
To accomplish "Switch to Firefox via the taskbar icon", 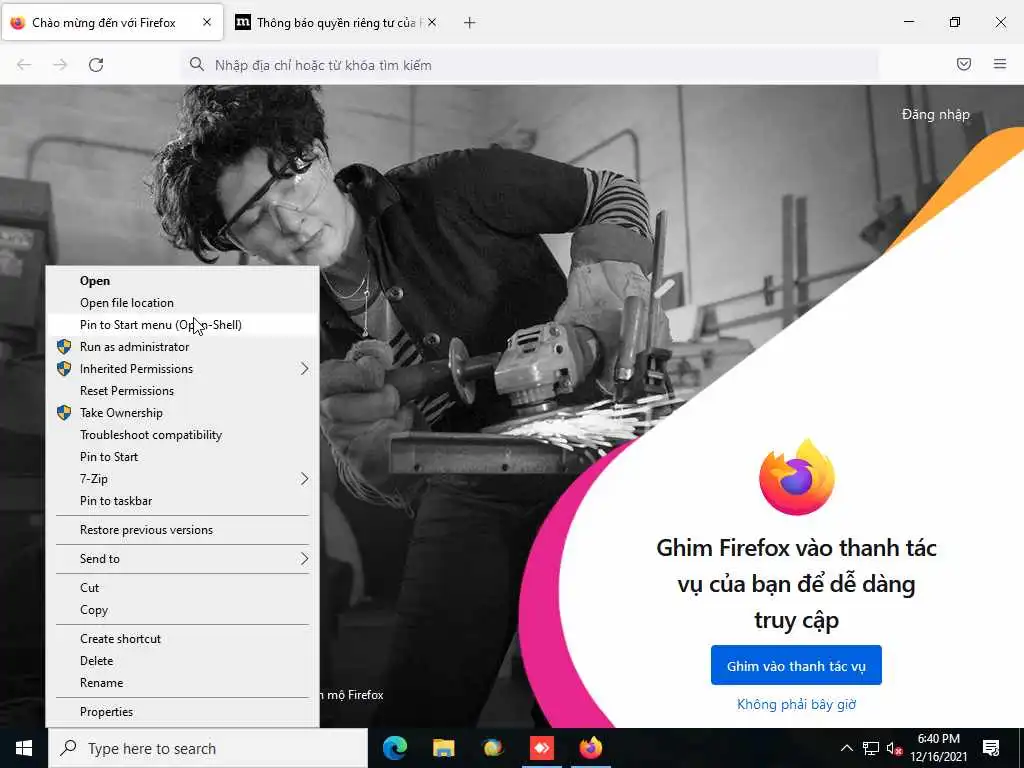I will tap(590, 748).
